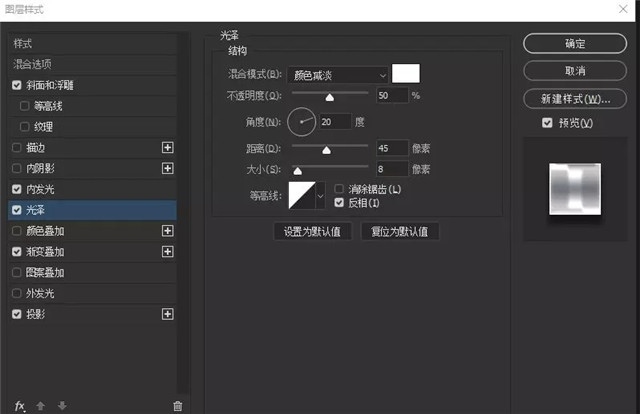Select the 外发光 effect label
The image size is (640, 414).
click(x=40, y=293)
